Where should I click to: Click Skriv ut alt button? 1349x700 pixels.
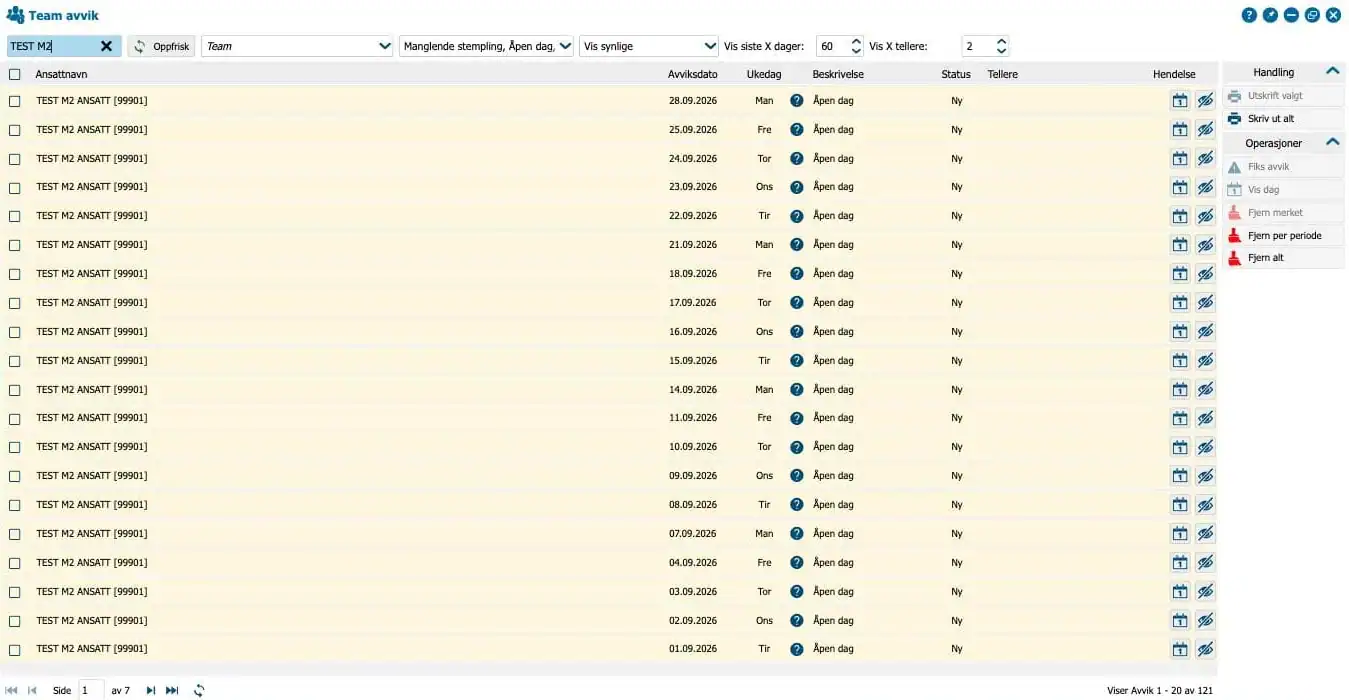[1283, 119]
